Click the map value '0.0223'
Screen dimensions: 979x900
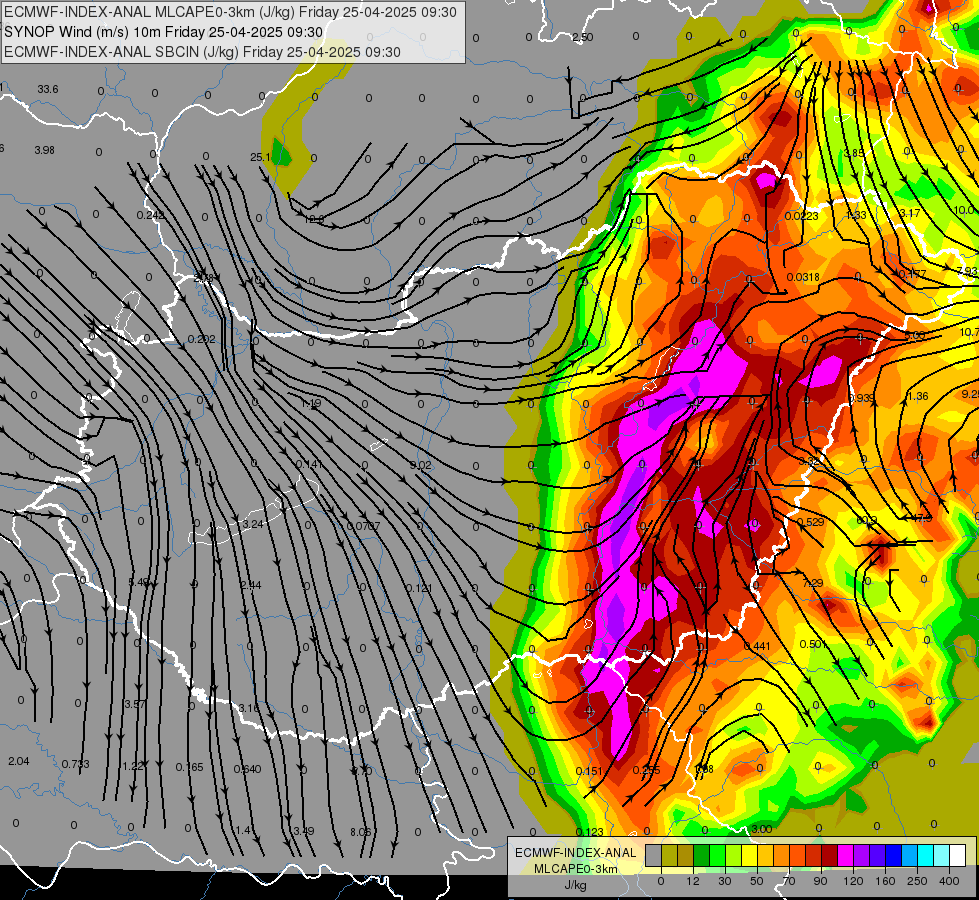[802, 216]
